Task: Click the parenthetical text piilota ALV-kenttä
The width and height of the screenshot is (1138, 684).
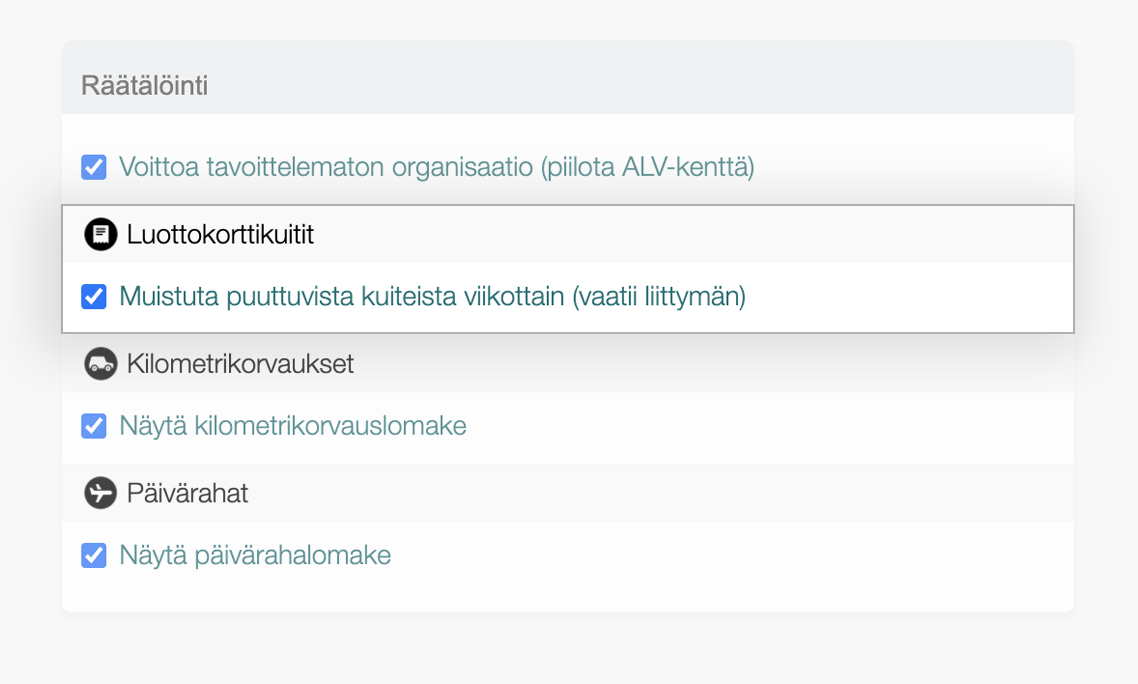Action: click(647, 167)
